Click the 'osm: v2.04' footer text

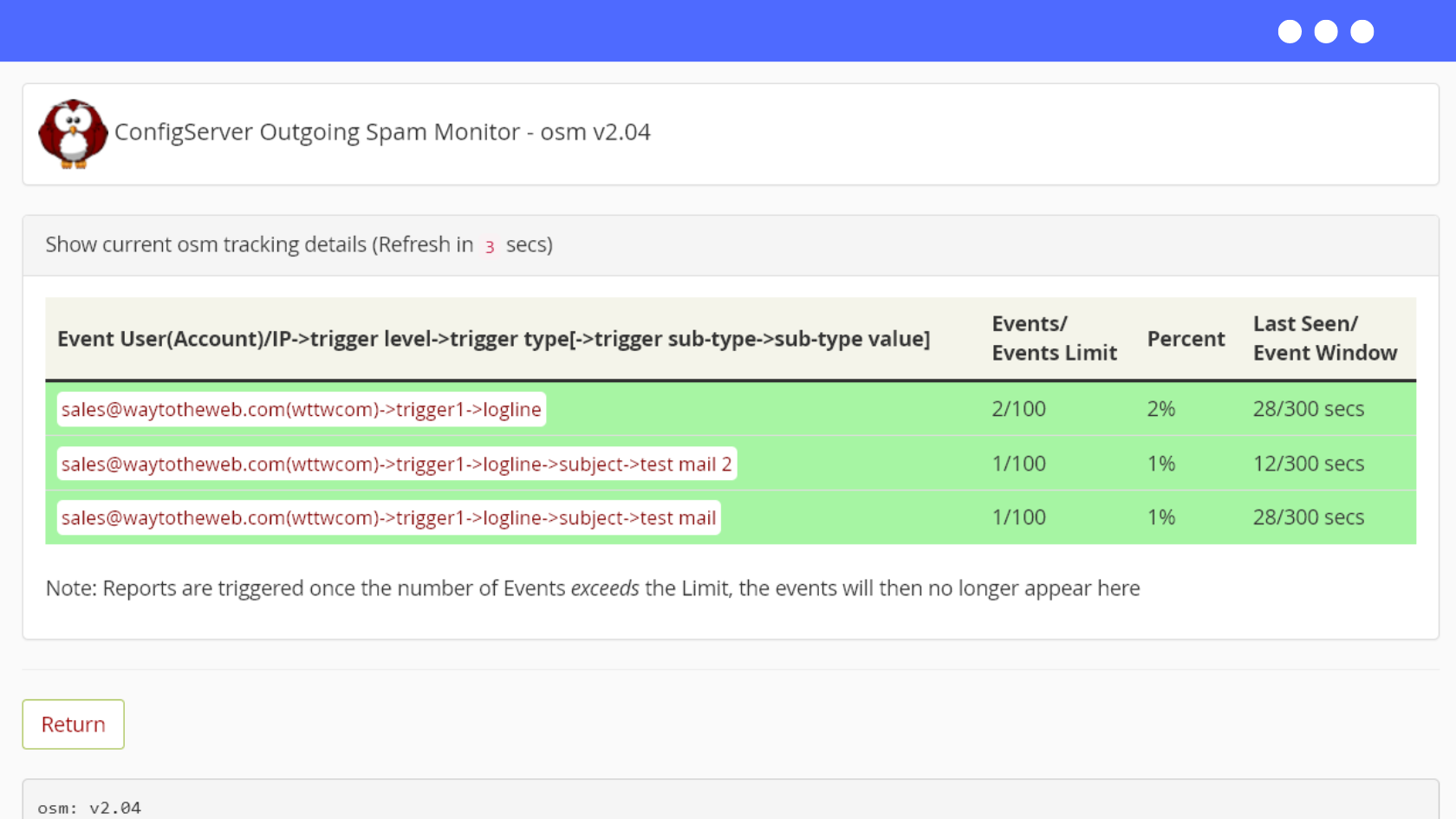click(89, 808)
